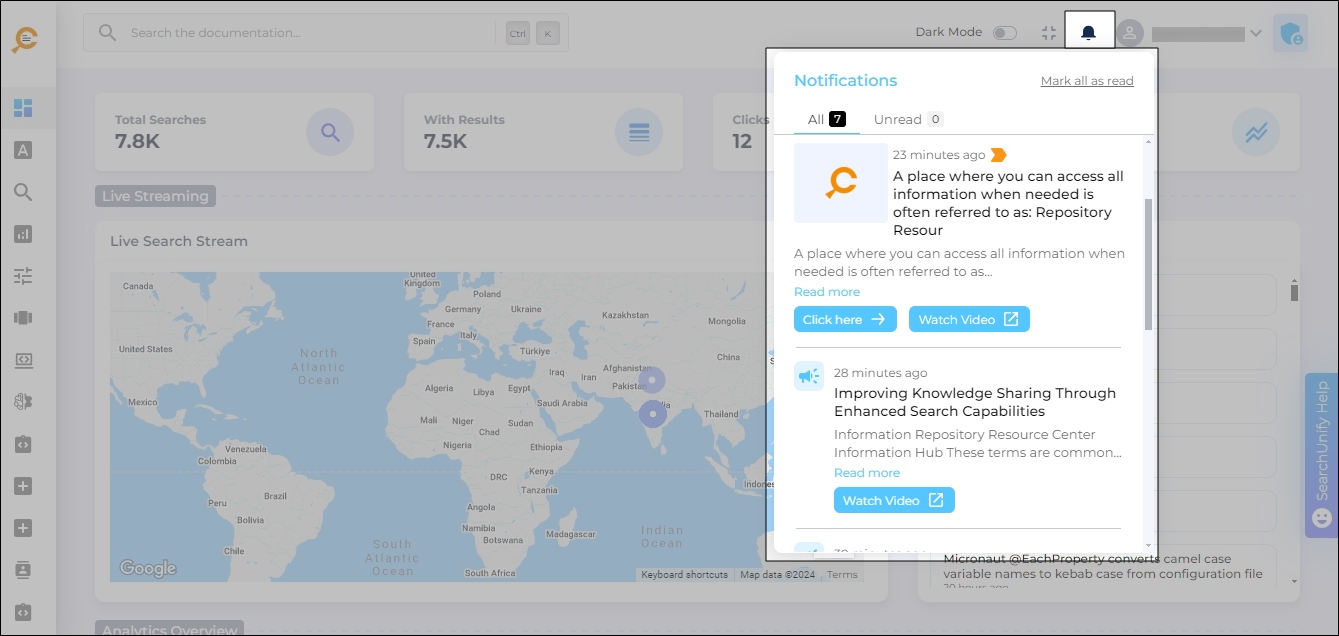Click the notification bell icon
This screenshot has width=1339, height=636.
[x=1089, y=33]
